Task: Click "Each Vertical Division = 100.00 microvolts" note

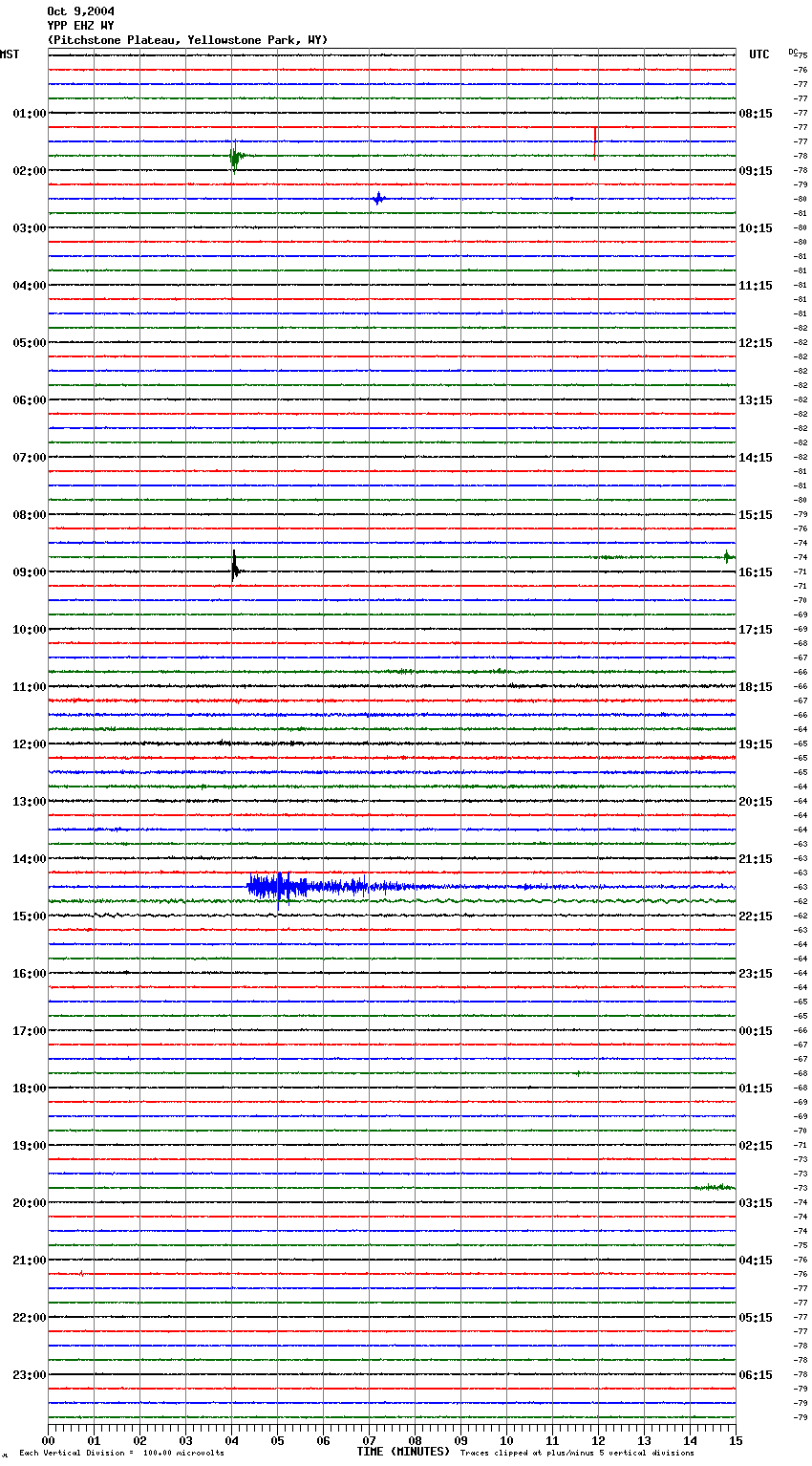Action: pyautogui.click(x=121, y=1454)
